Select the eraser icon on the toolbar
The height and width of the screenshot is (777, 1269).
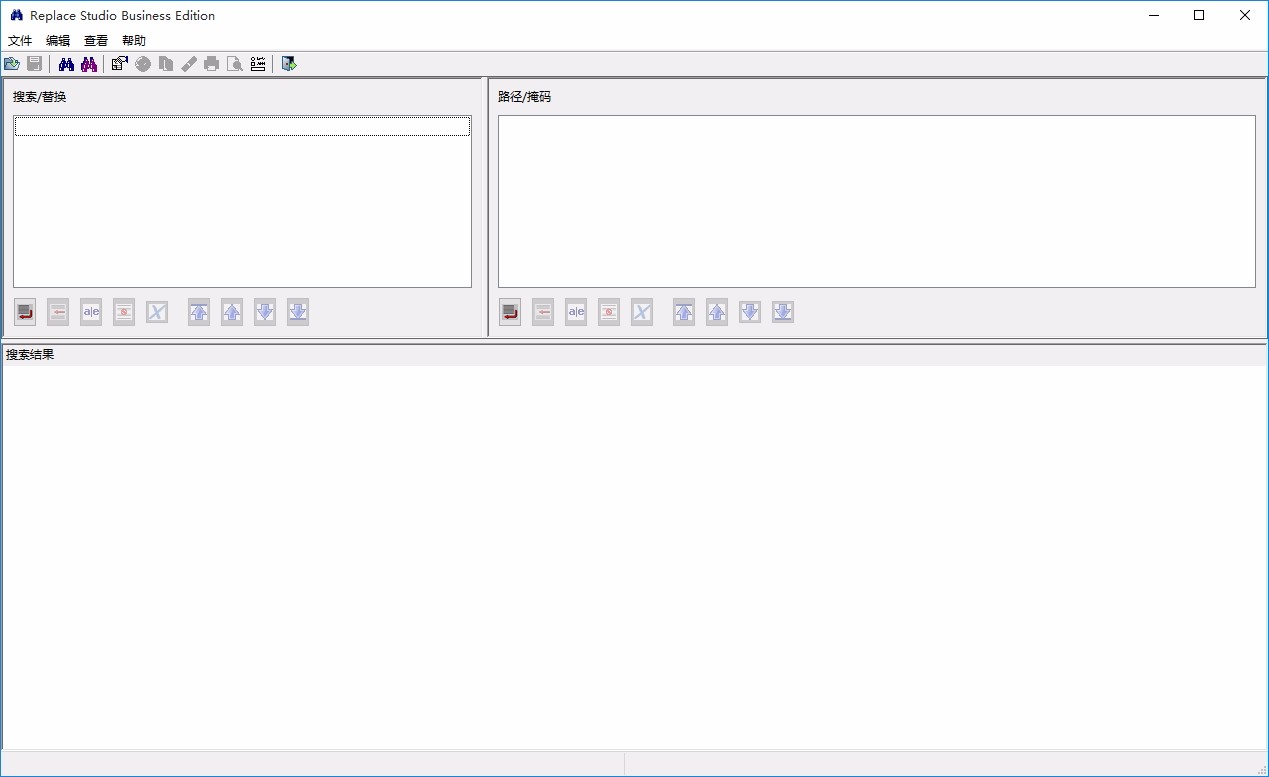click(189, 63)
